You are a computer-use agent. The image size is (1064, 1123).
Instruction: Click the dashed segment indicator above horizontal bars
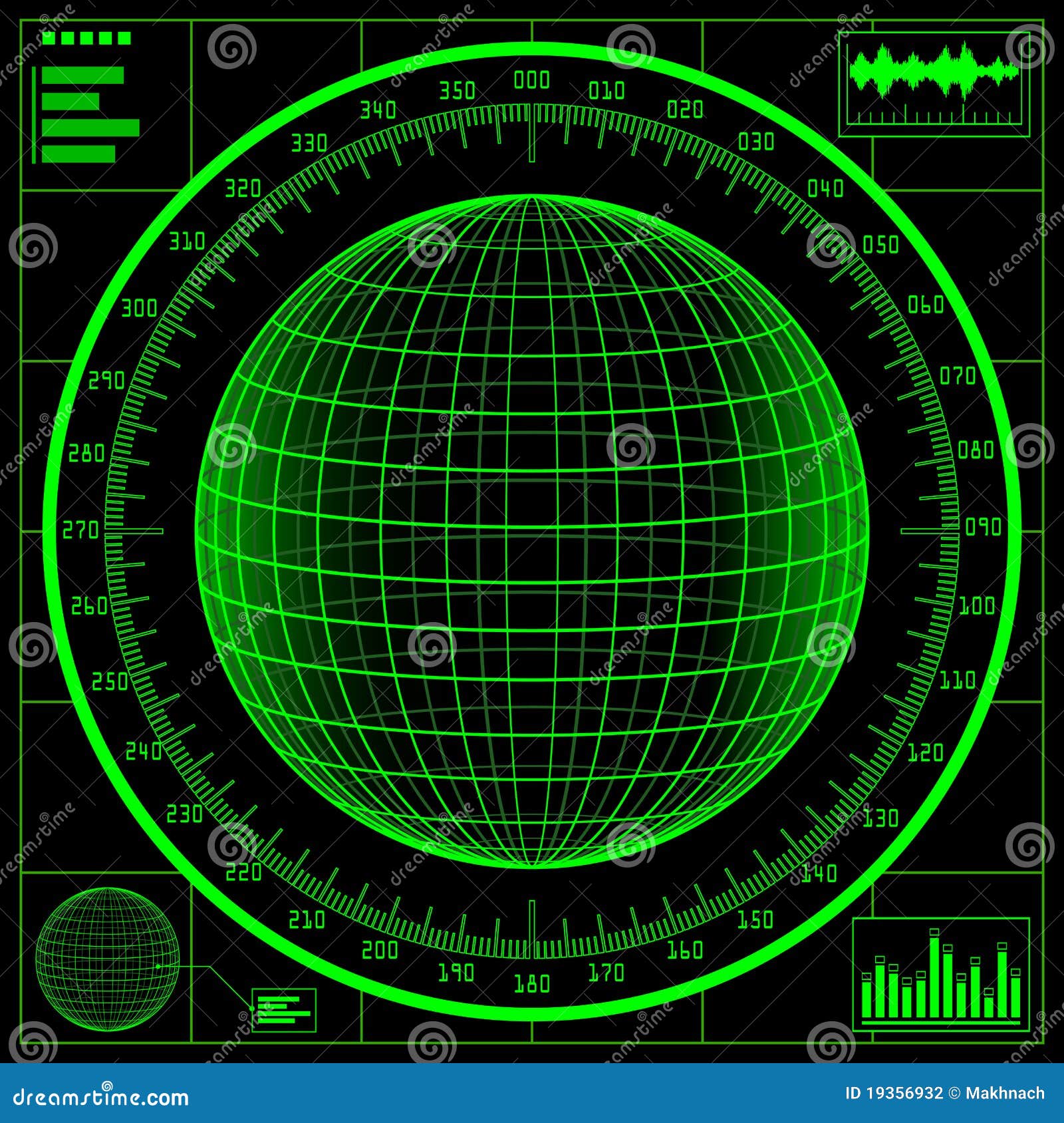pos(86,39)
